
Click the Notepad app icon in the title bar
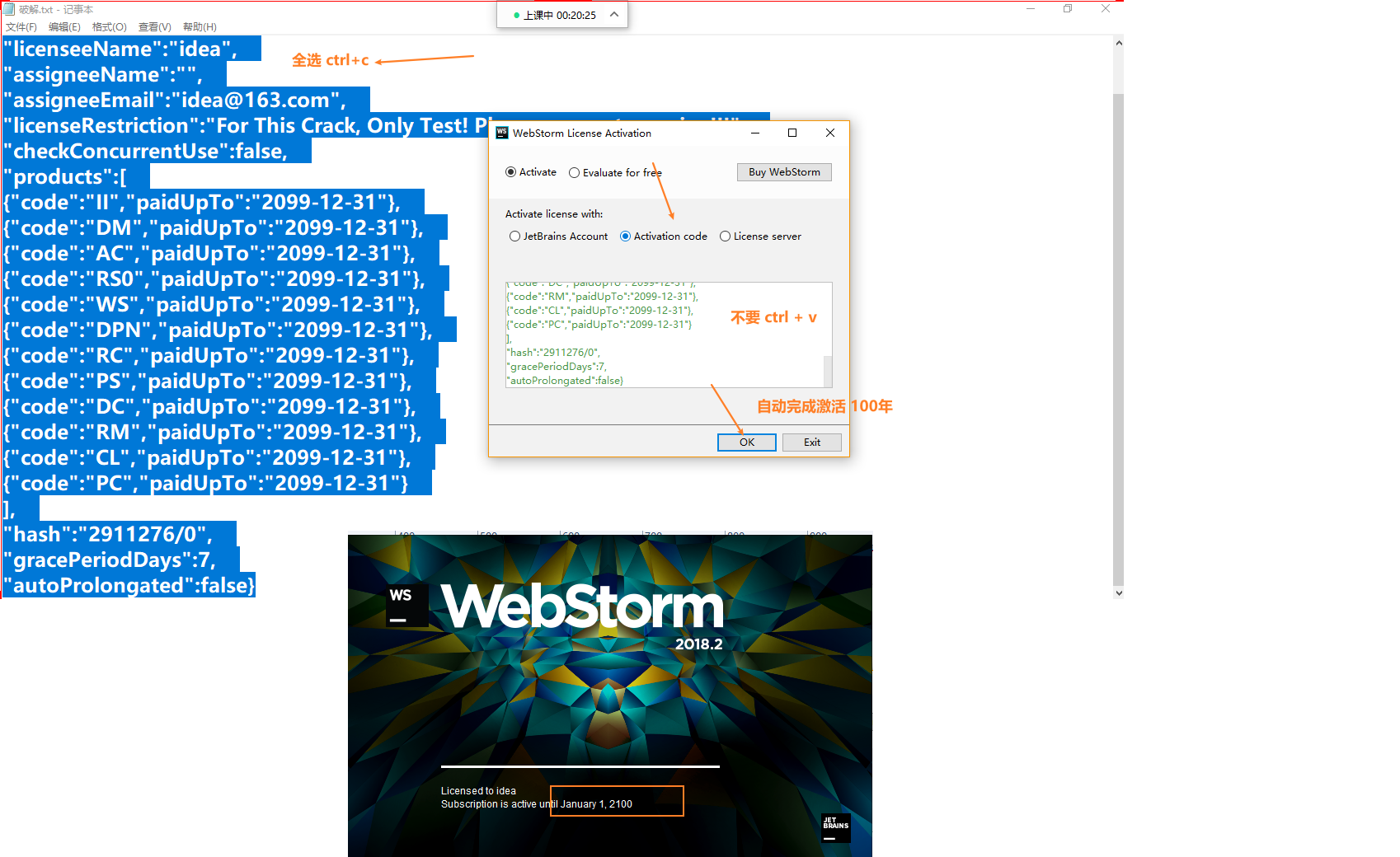9,9
